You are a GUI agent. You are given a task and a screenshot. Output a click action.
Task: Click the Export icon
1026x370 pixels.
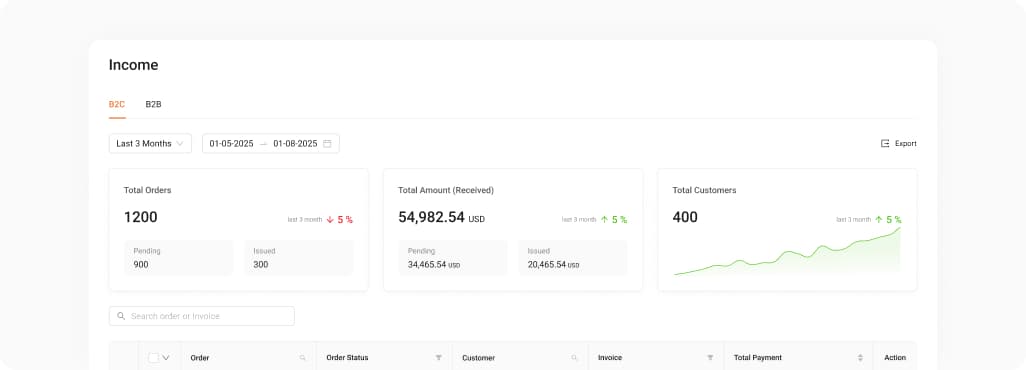click(x=885, y=143)
